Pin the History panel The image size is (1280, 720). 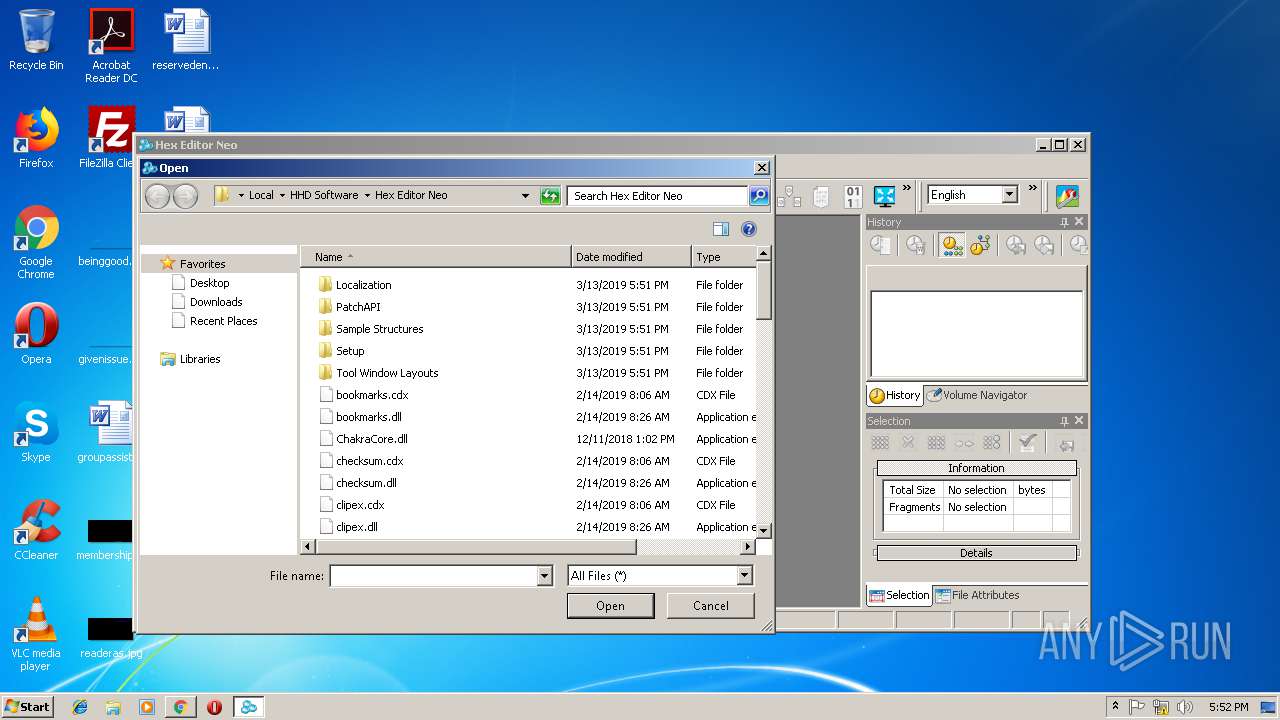[x=1064, y=222]
